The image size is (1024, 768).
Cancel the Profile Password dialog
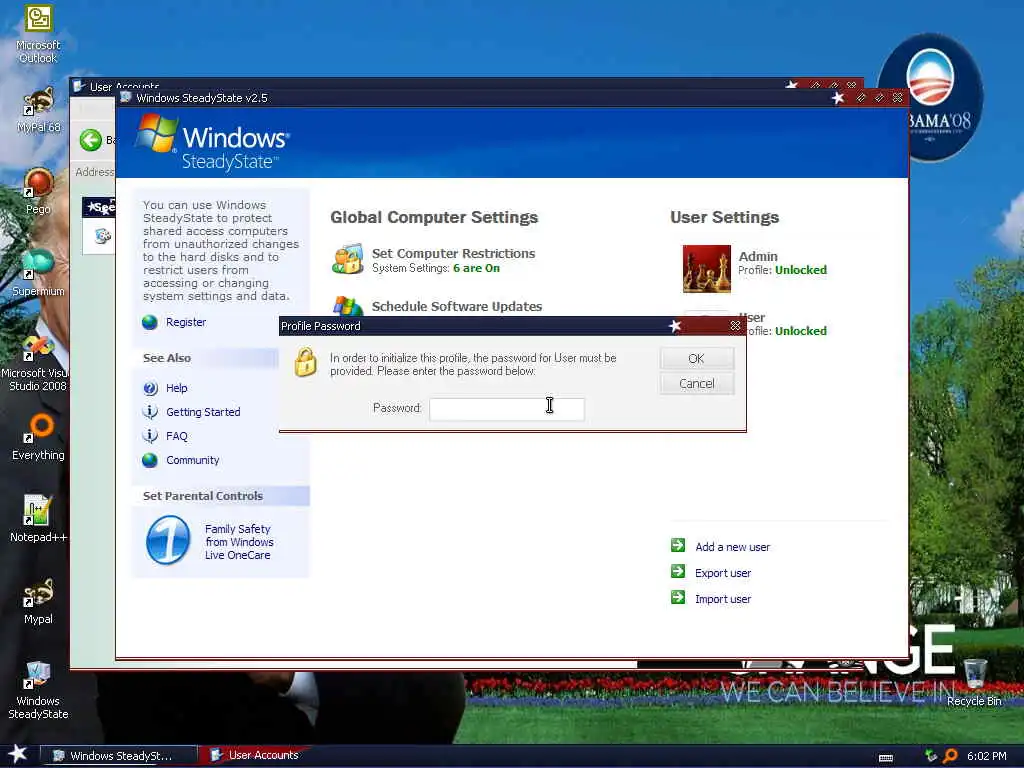[x=697, y=383]
